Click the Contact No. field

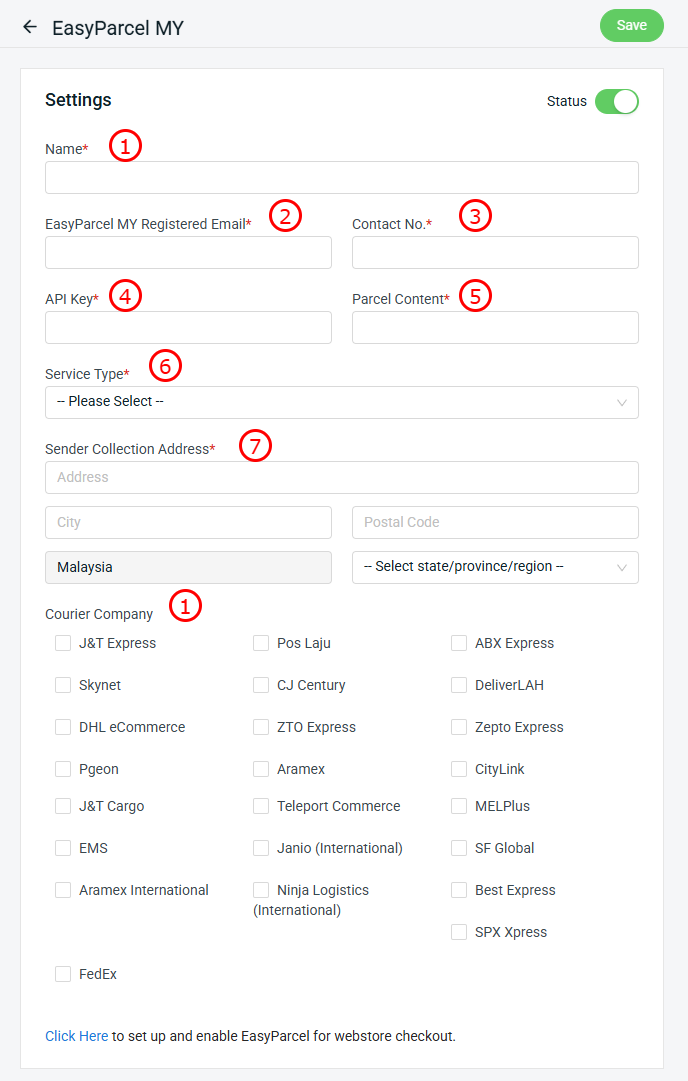point(495,252)
